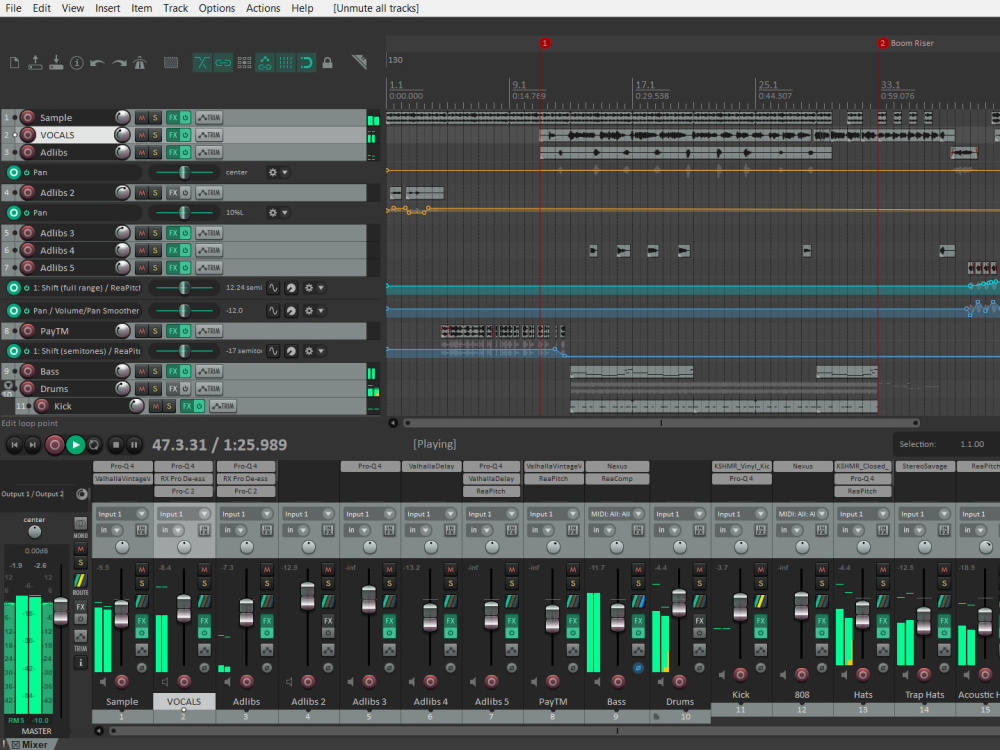Toggle the Repeat loop button
This screenshot has height=750, width=1000.
94,445
